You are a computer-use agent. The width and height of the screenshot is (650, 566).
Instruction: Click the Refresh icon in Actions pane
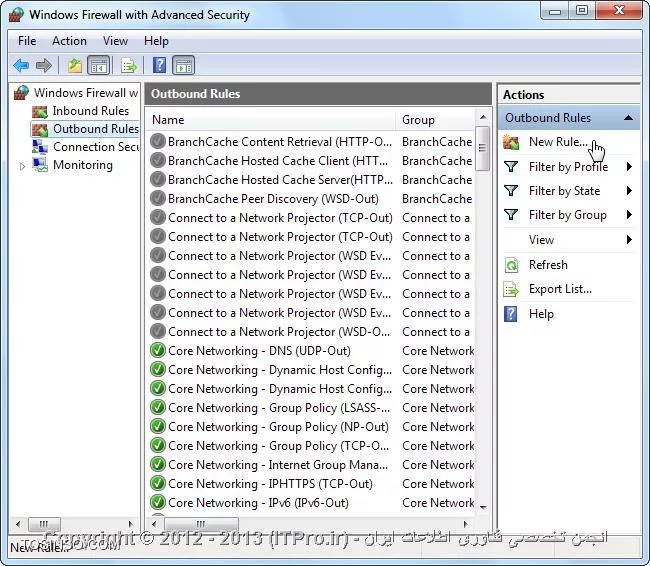pyautogui.click(x=512, y=265)
